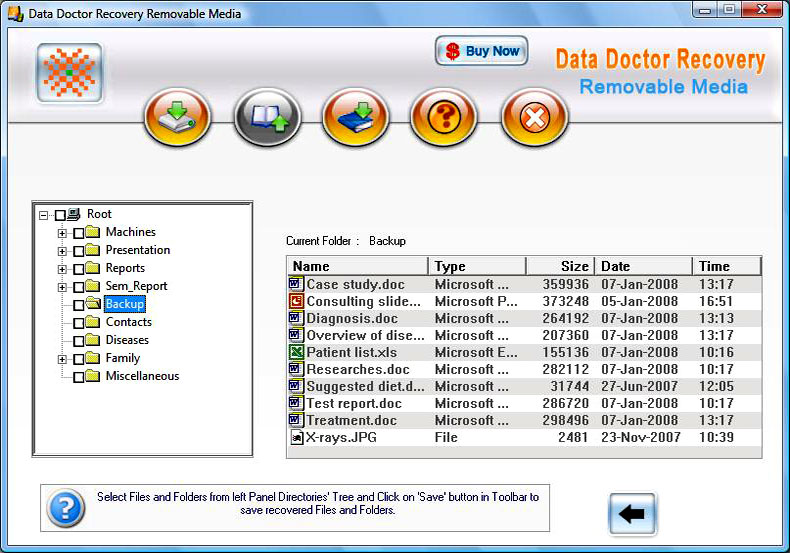Image resolution: width=790 pixels, height=553 pixels.
Task: Select the Presentation folder in tree
Action: [138, 250]
